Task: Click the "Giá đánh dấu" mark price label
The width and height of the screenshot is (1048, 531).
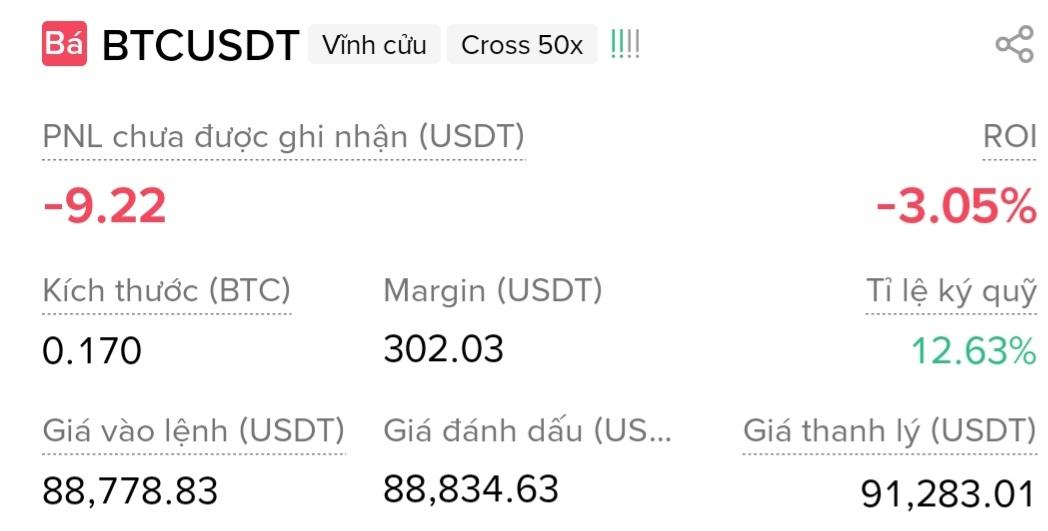Action: (x=528, y=431)
